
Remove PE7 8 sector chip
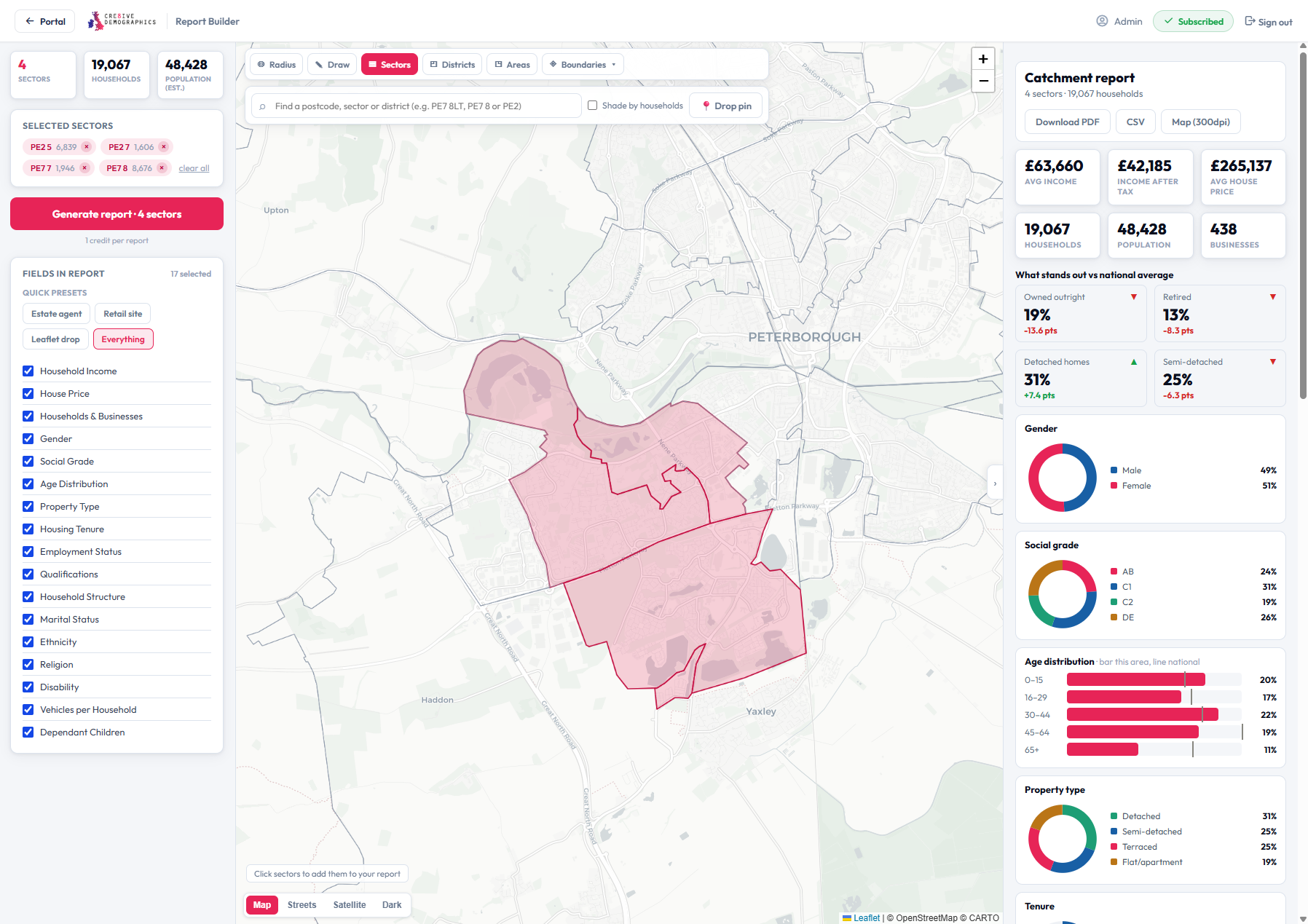coord(162,168)
